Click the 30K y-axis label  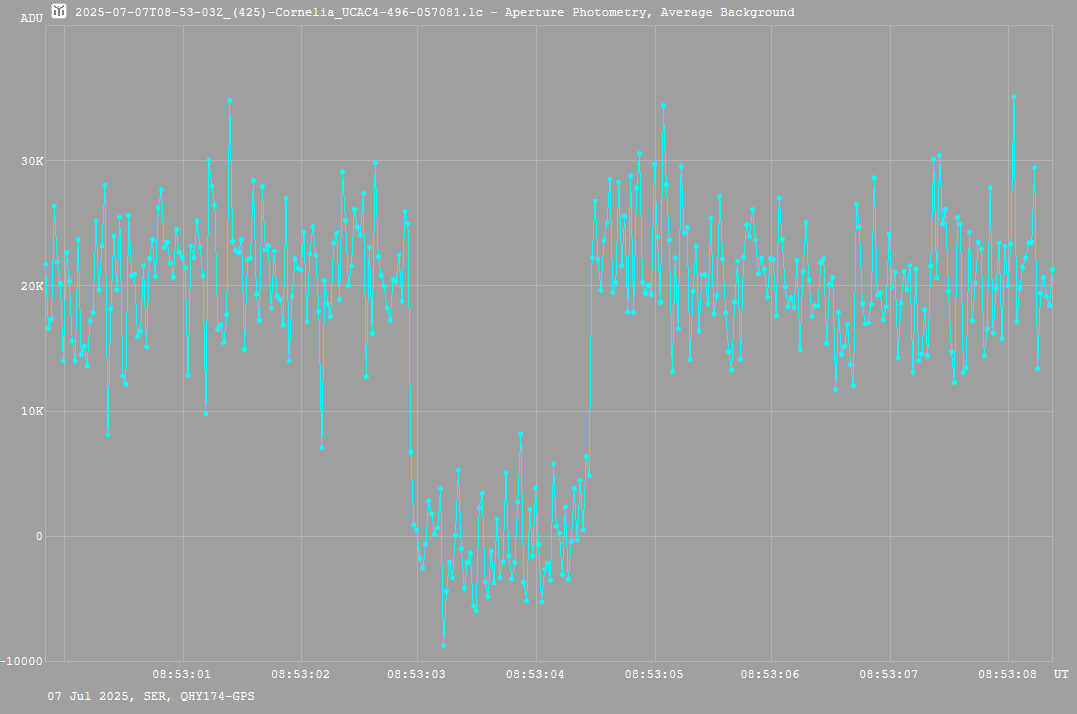31,161
